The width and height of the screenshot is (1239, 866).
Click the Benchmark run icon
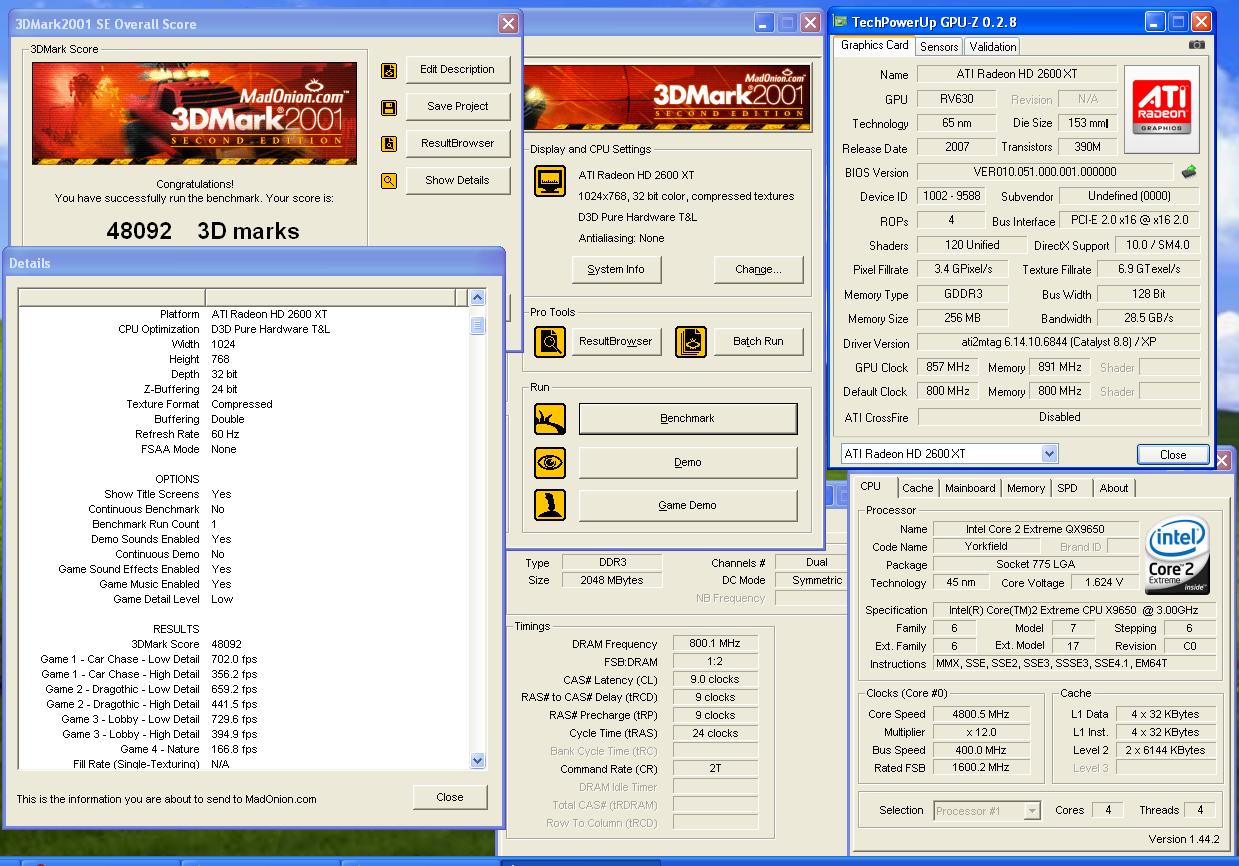pos(550,419)
